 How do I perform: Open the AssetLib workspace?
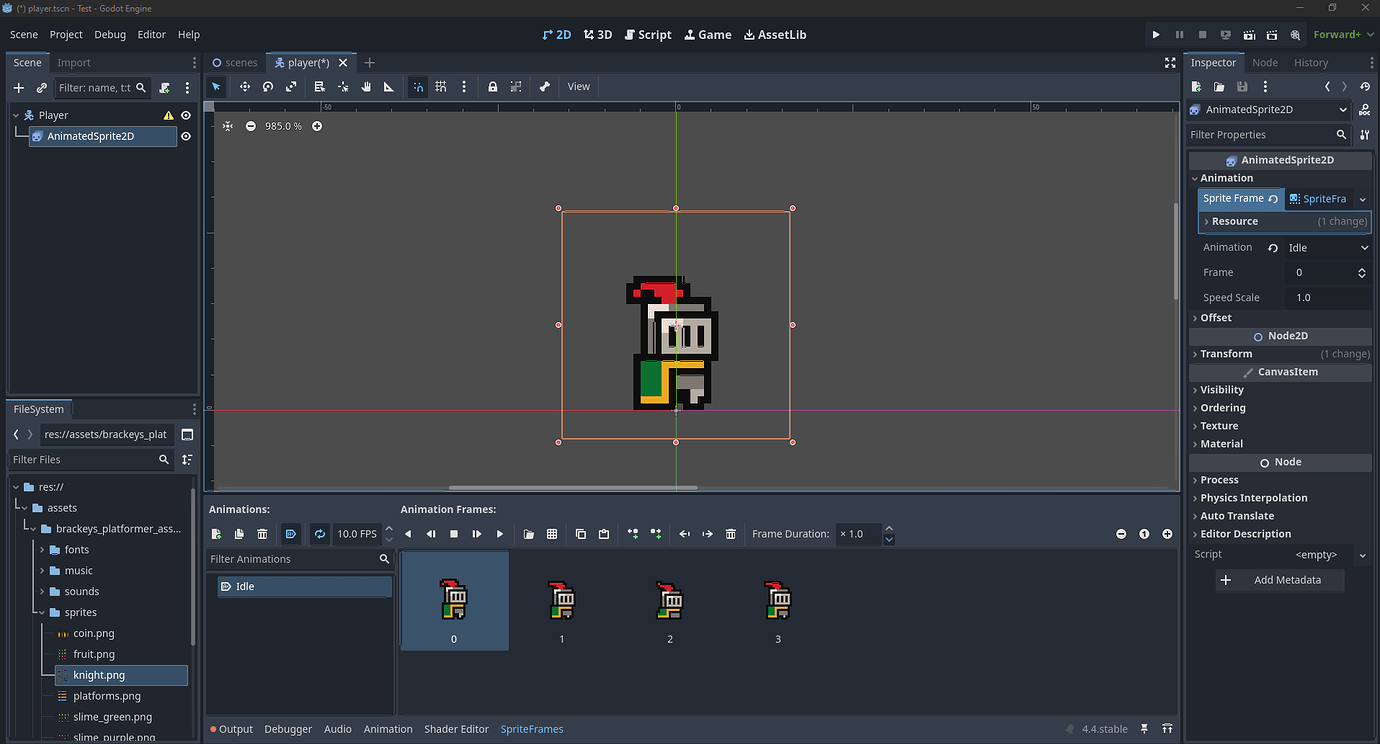[x=775, y=34]
